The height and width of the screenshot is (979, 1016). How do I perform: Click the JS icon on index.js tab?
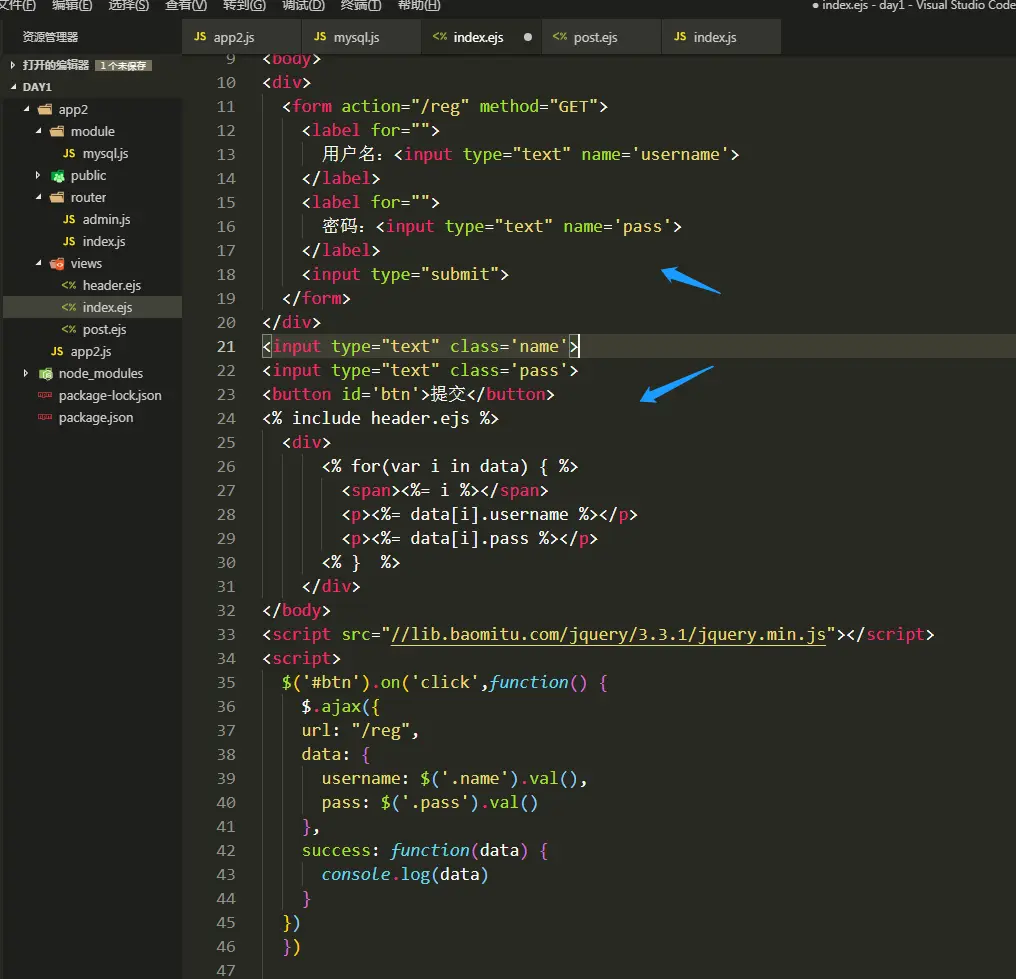[680, 36]
